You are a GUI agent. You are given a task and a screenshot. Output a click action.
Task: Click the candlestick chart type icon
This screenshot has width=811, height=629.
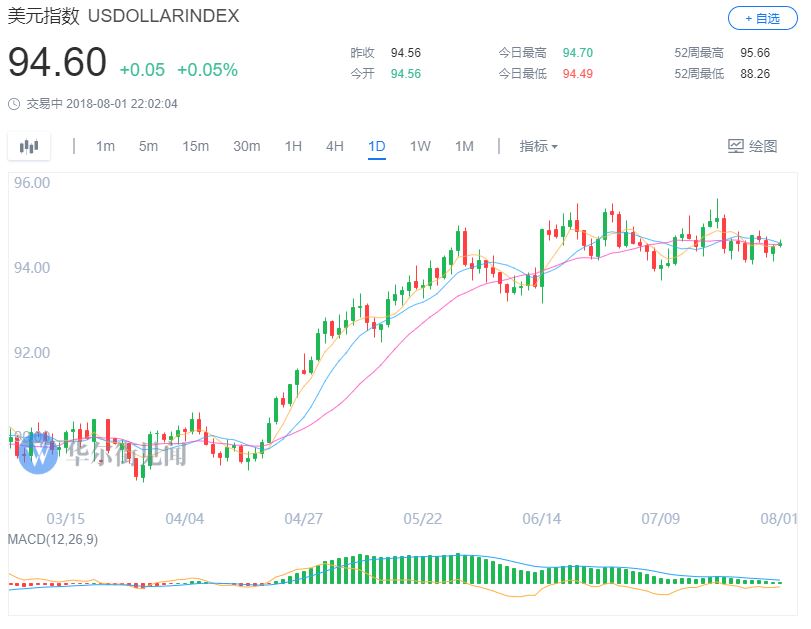coord(29,146)
